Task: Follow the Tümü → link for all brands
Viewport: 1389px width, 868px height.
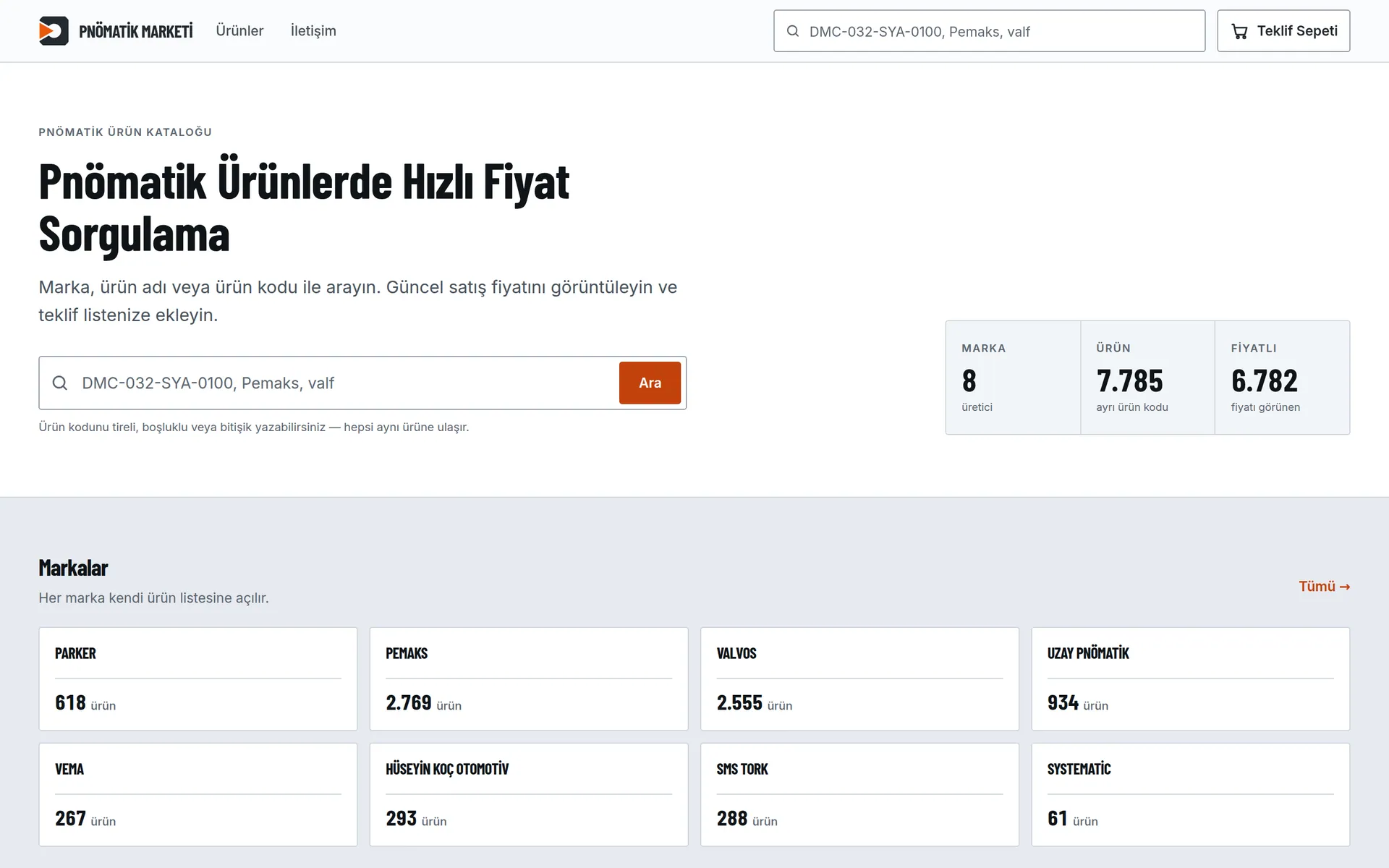Action: click(x=1324, y=587)
